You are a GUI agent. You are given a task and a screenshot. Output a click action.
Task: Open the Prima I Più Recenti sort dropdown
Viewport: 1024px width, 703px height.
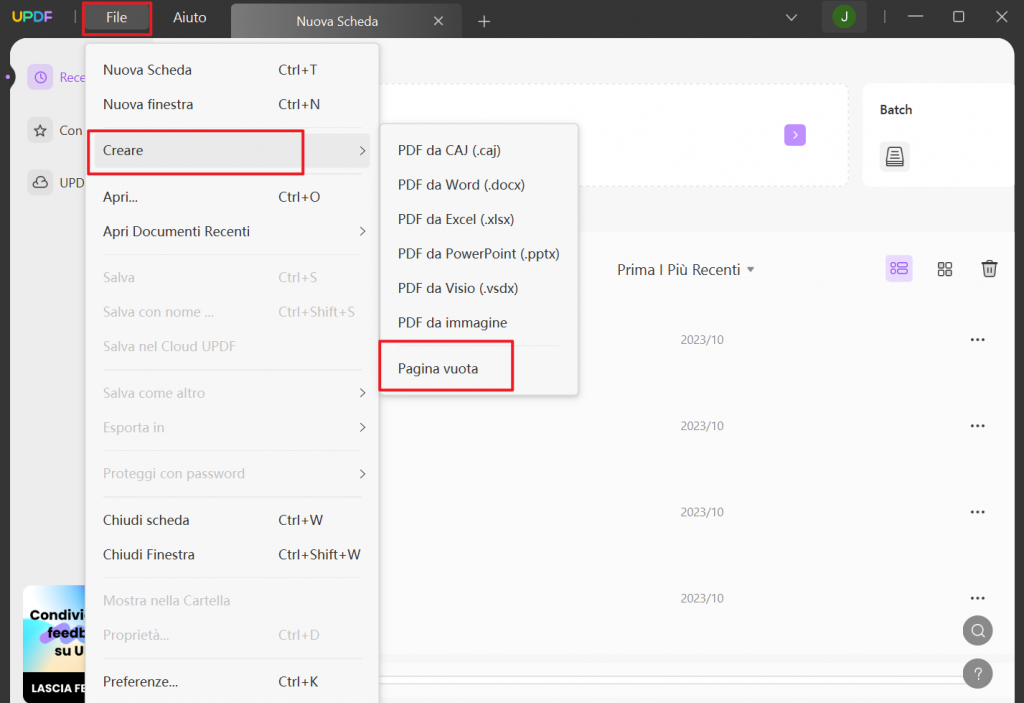(686, 269)
